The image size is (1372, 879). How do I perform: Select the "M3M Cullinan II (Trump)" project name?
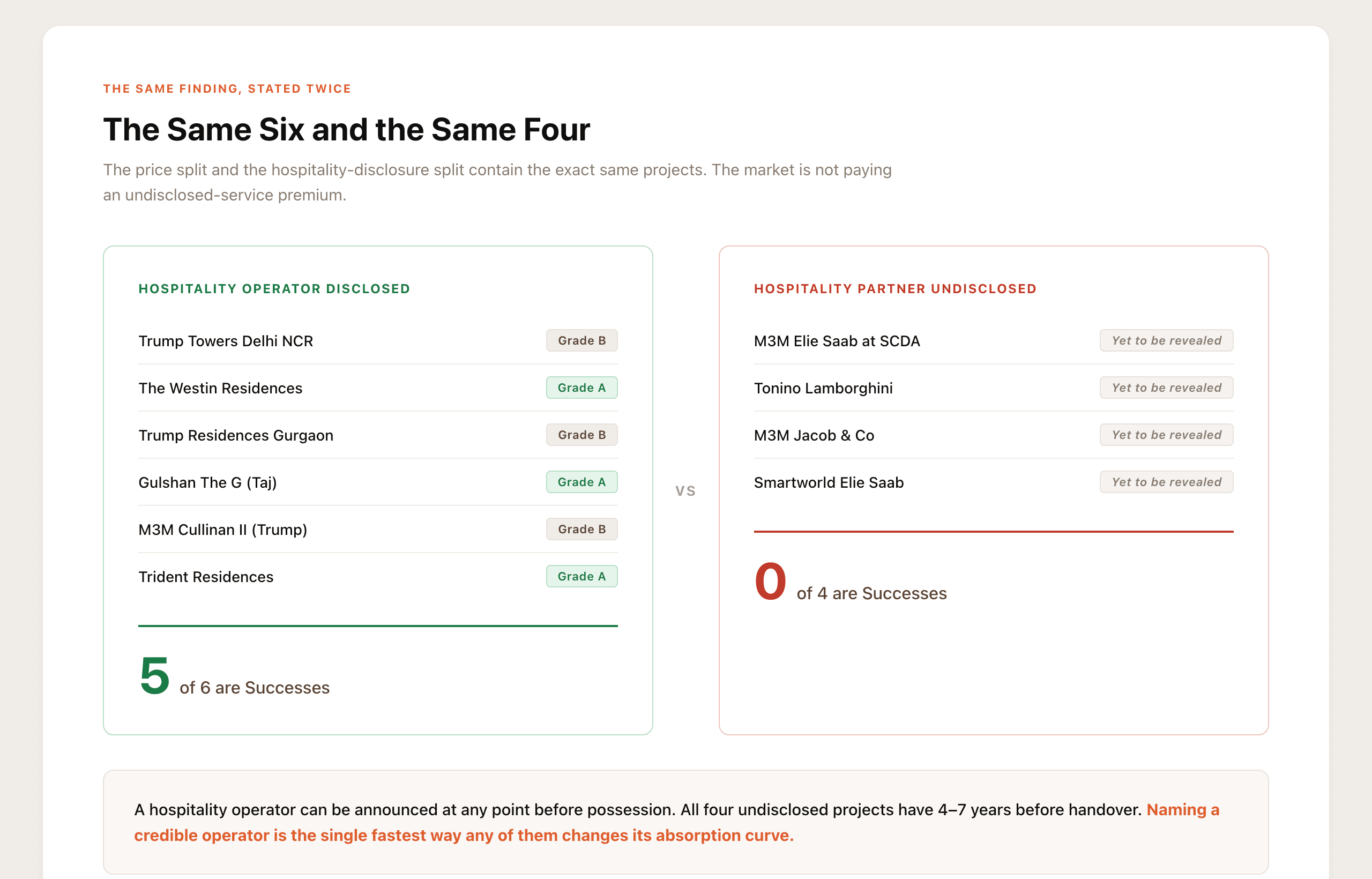(x=222, y=530)
